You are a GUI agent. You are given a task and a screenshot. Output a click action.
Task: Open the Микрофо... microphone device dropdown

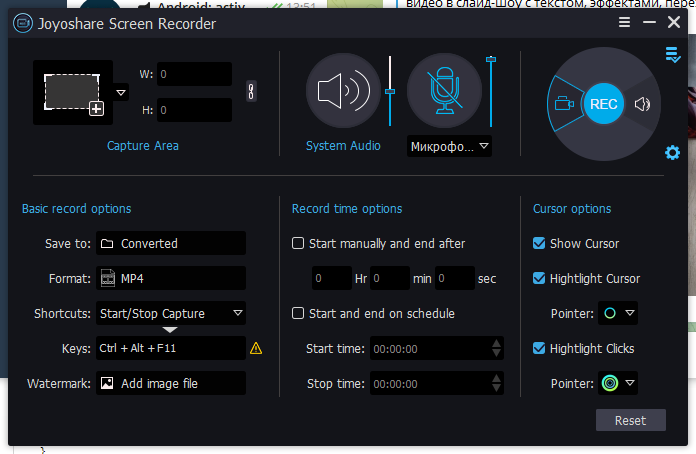[x=449, y=146]
